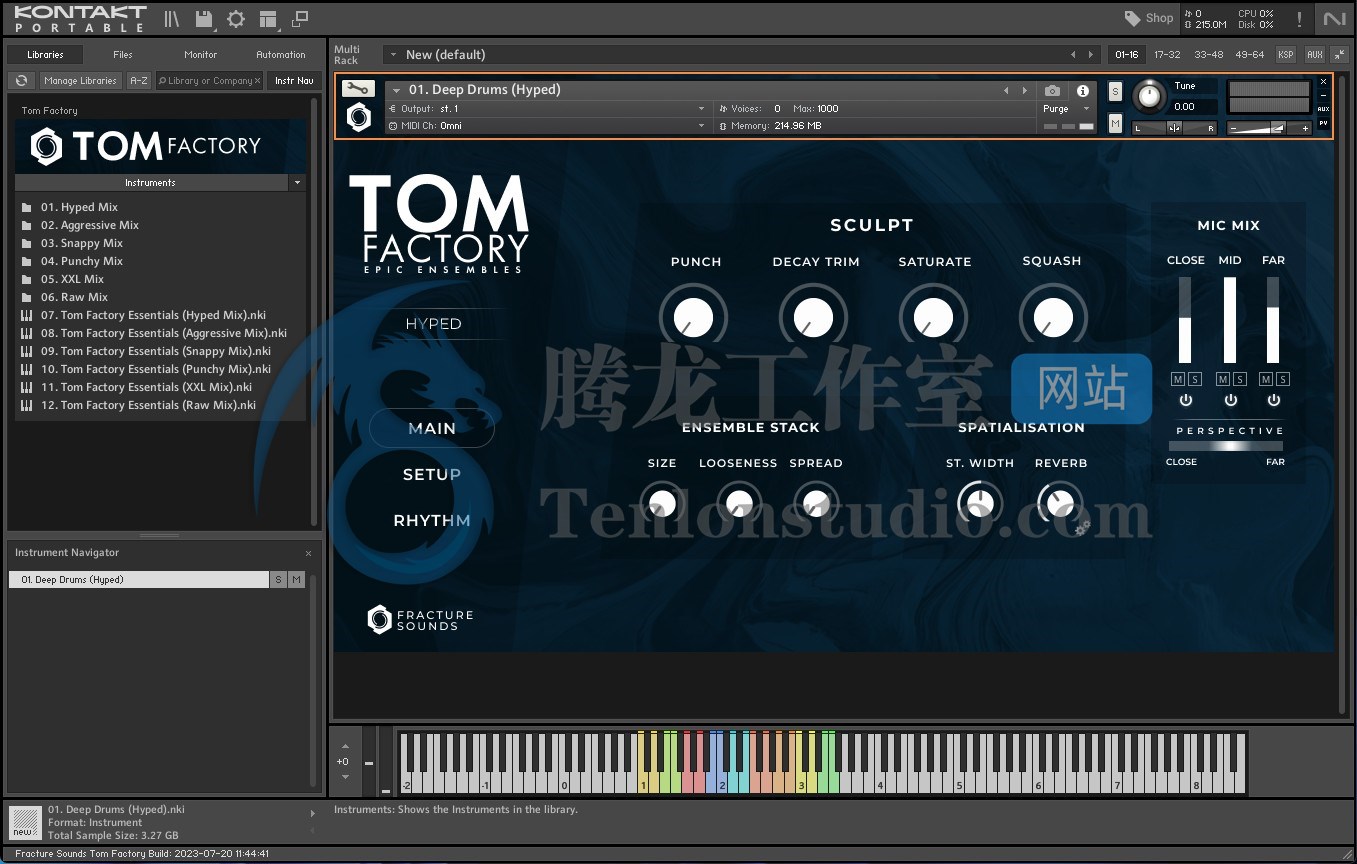Mute the CLOSE mic channel

(1178, 379)
